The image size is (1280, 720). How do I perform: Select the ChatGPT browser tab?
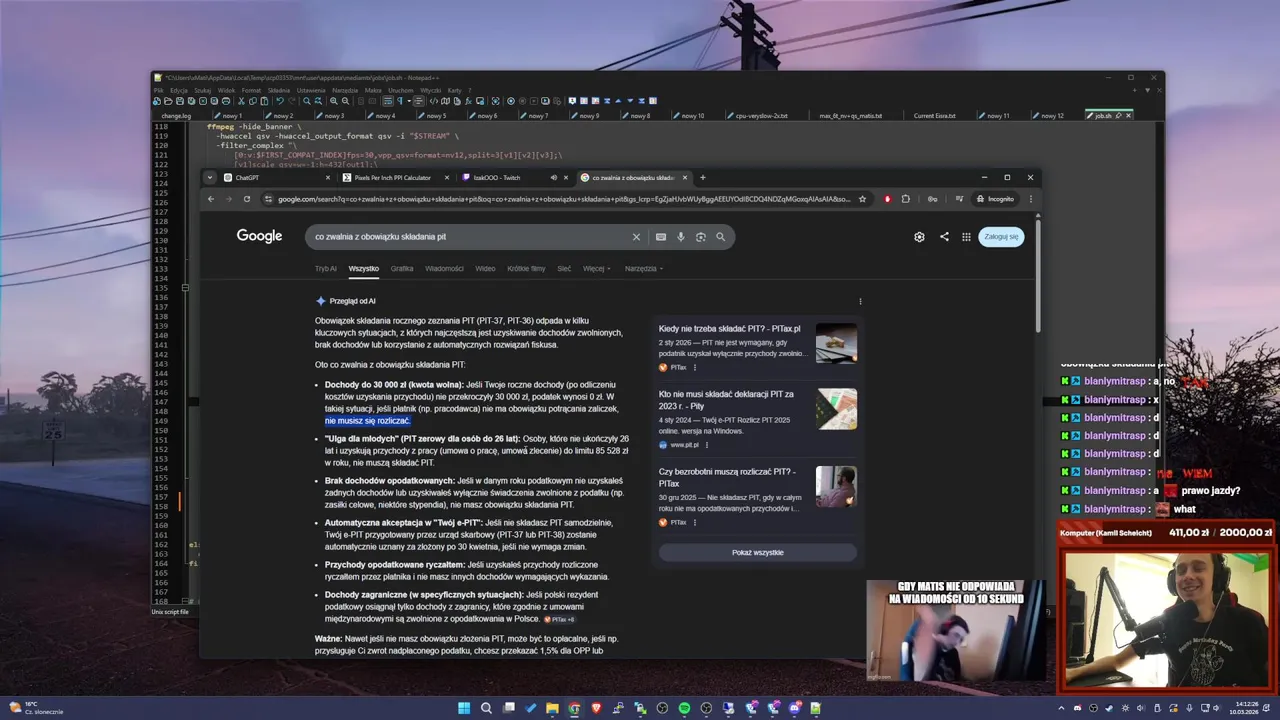(x=275, y=178)
